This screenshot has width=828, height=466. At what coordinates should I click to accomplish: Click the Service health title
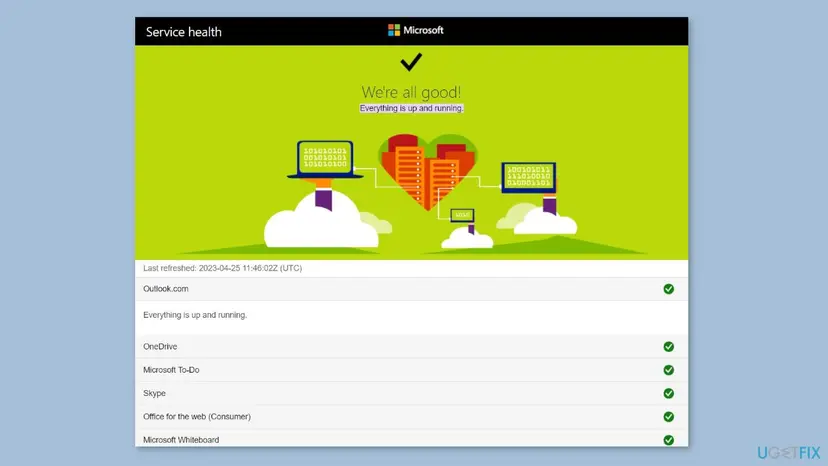184,32
